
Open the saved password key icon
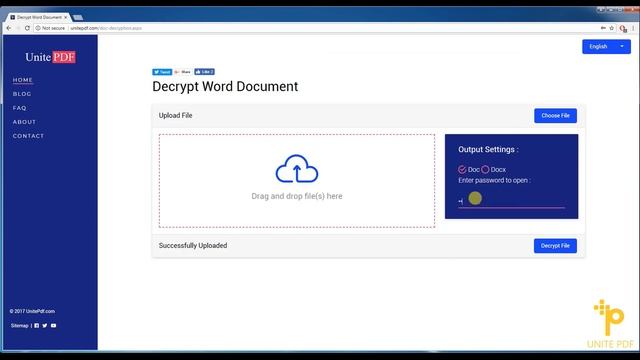(603, 28)
